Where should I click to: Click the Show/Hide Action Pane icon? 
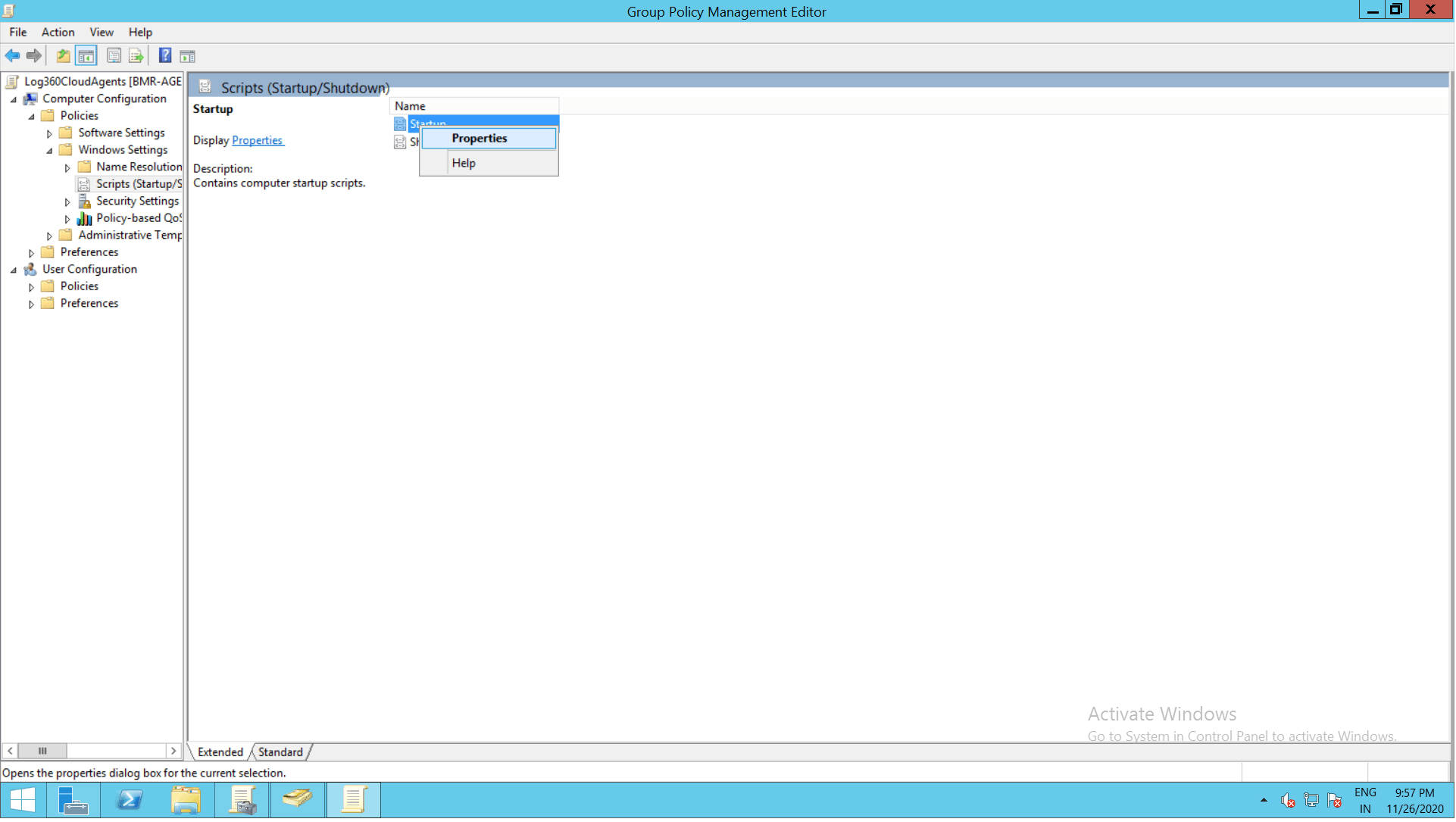187,56
